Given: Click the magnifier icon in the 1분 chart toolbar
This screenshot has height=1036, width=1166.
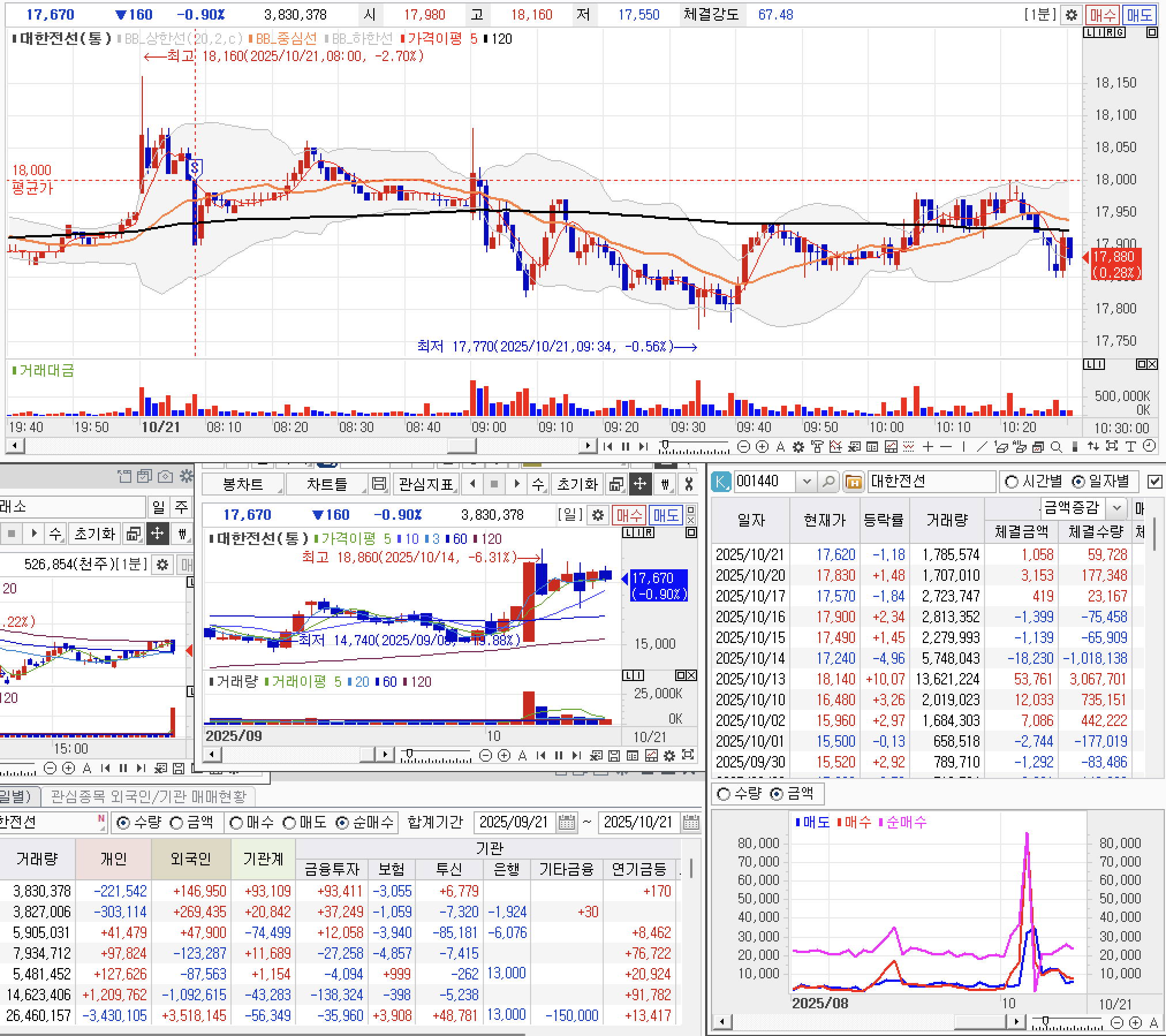Looking at the screenshot, I should point(1056,447).
